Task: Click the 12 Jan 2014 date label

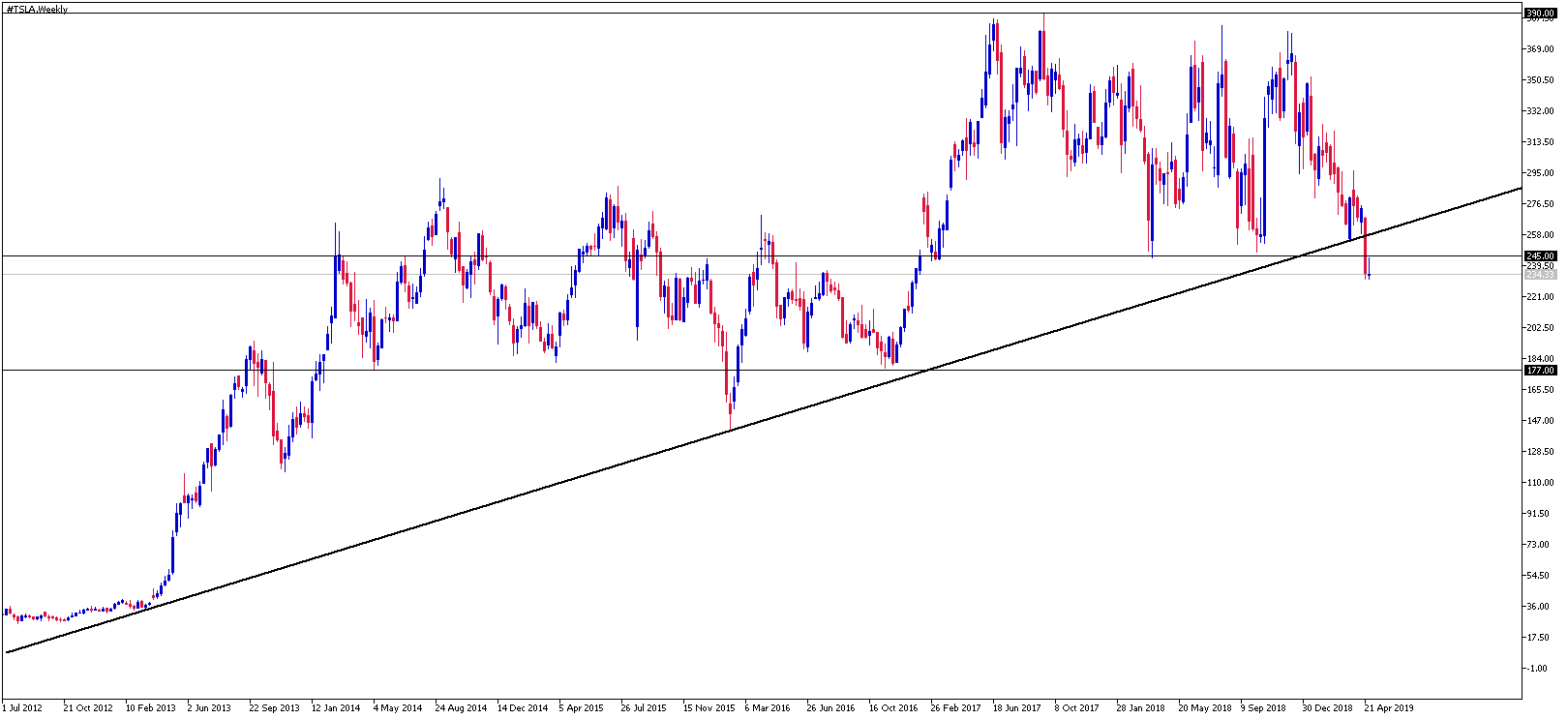Action: (x=336, y=708)
